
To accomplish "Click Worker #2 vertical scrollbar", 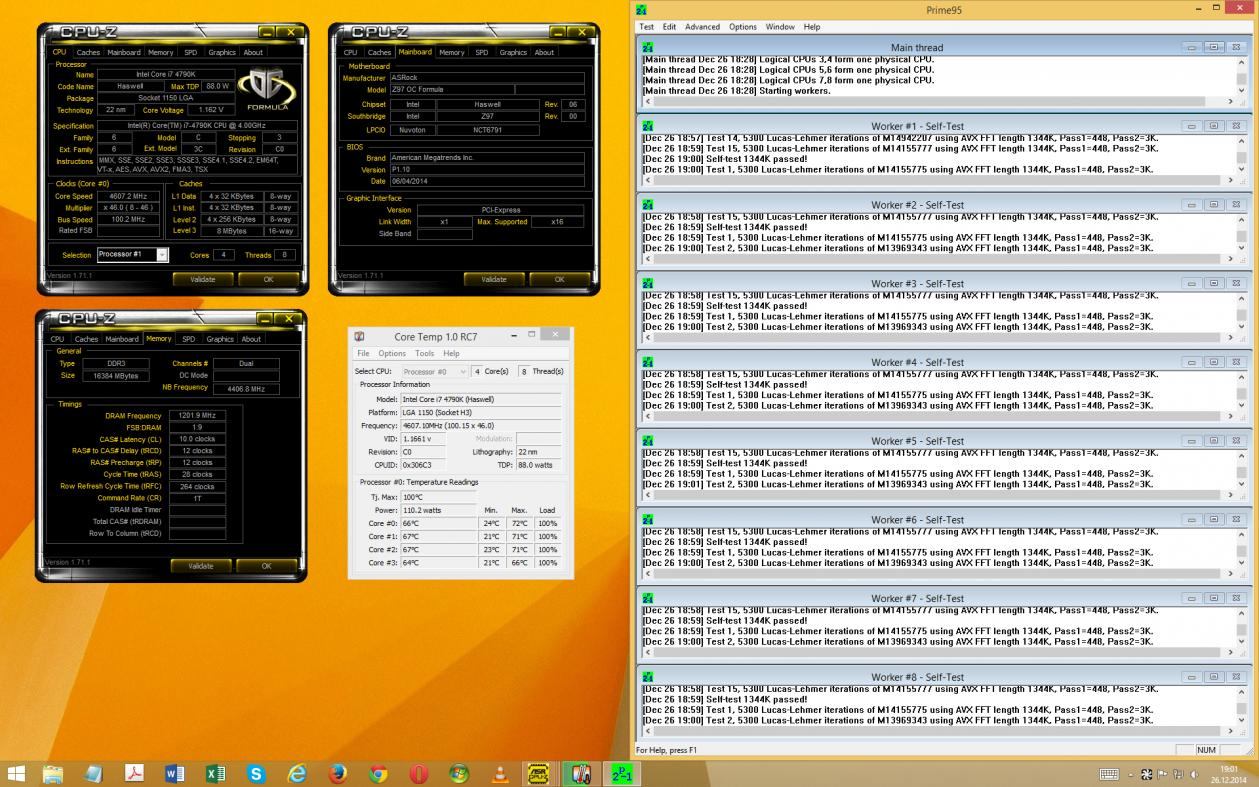I will click(1241, 233).
